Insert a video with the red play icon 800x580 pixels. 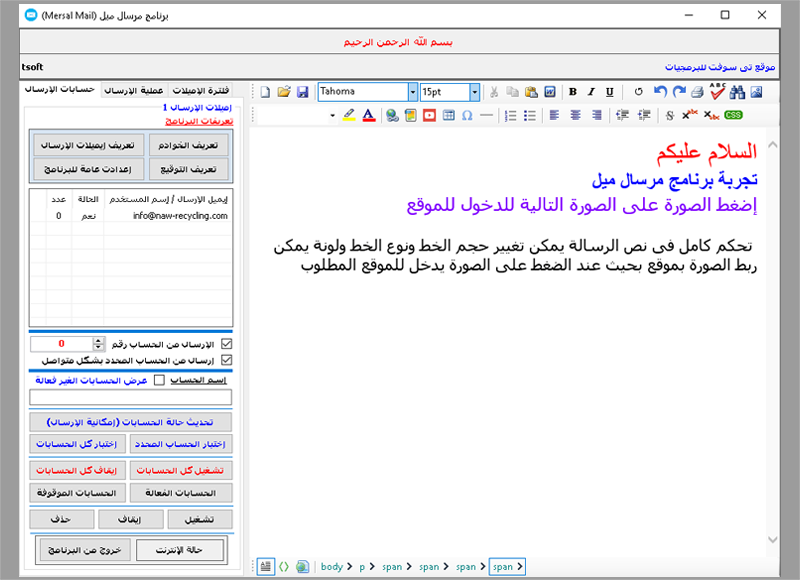click(430, 115)
